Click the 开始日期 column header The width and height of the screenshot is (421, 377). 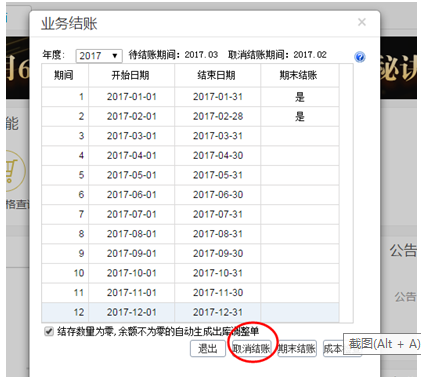131,76
